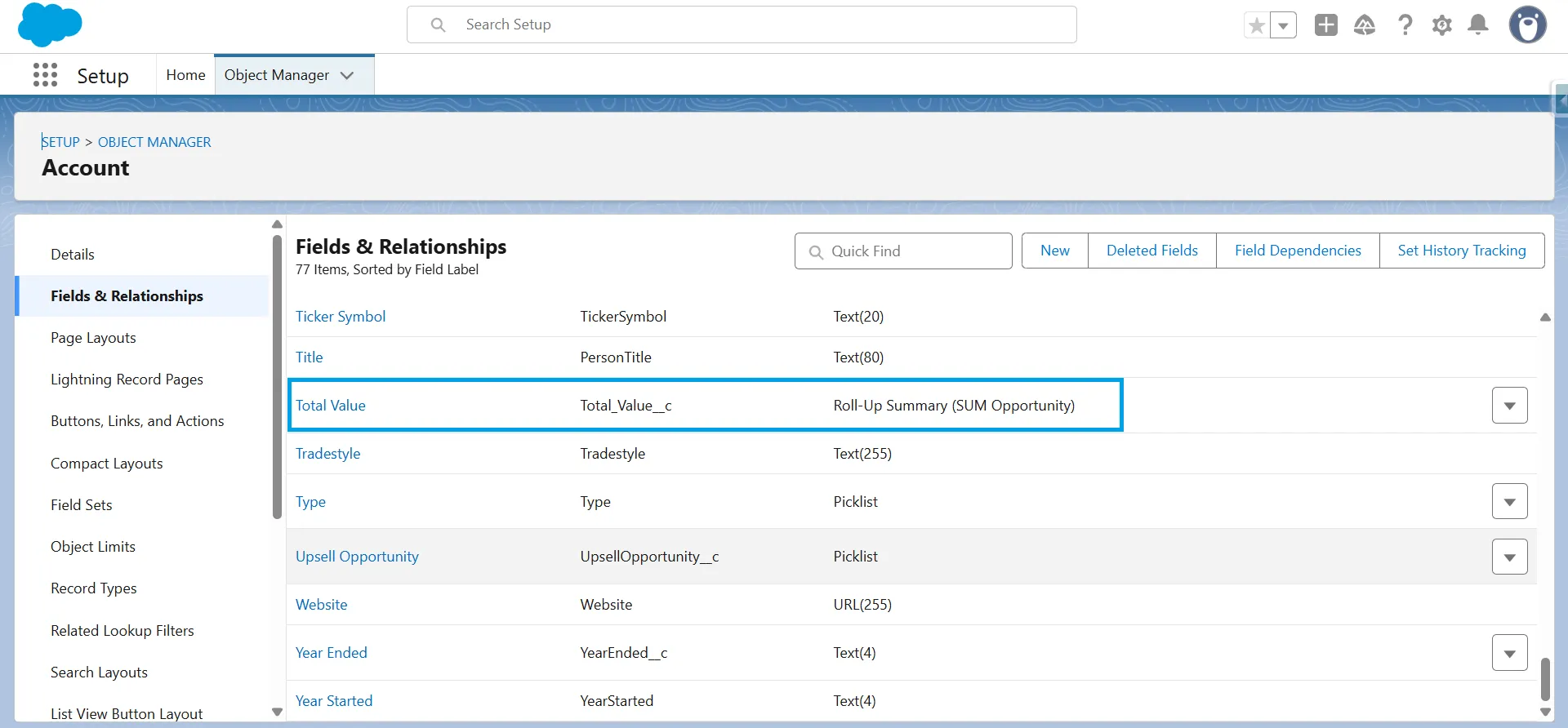Open the Year Started field link
The height and width of the screenshot is (728, 1568).
click(334, 701)
